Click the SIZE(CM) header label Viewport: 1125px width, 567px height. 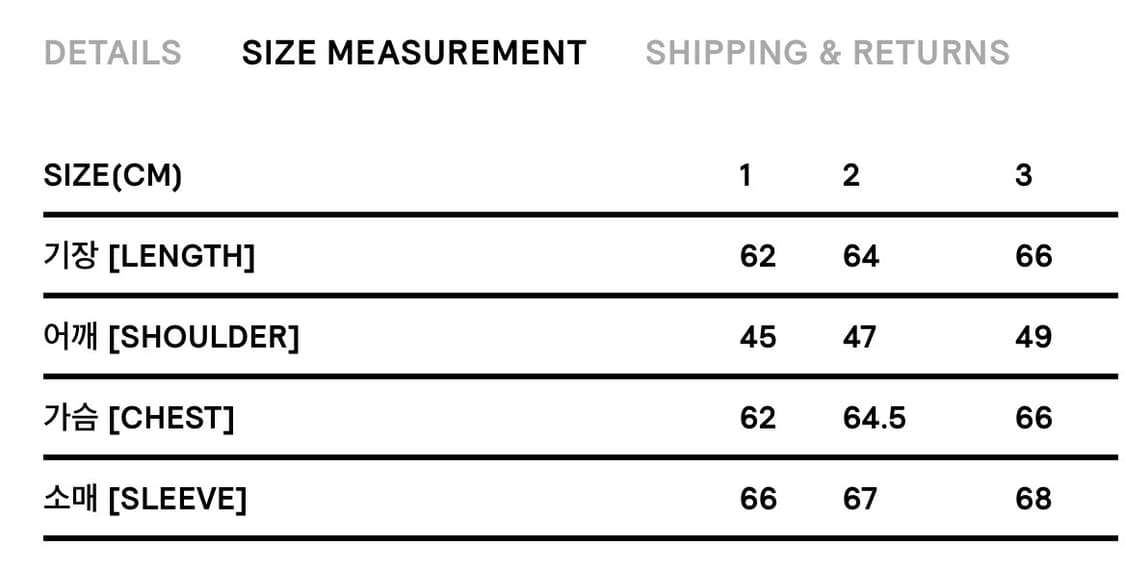click(113, 176)
